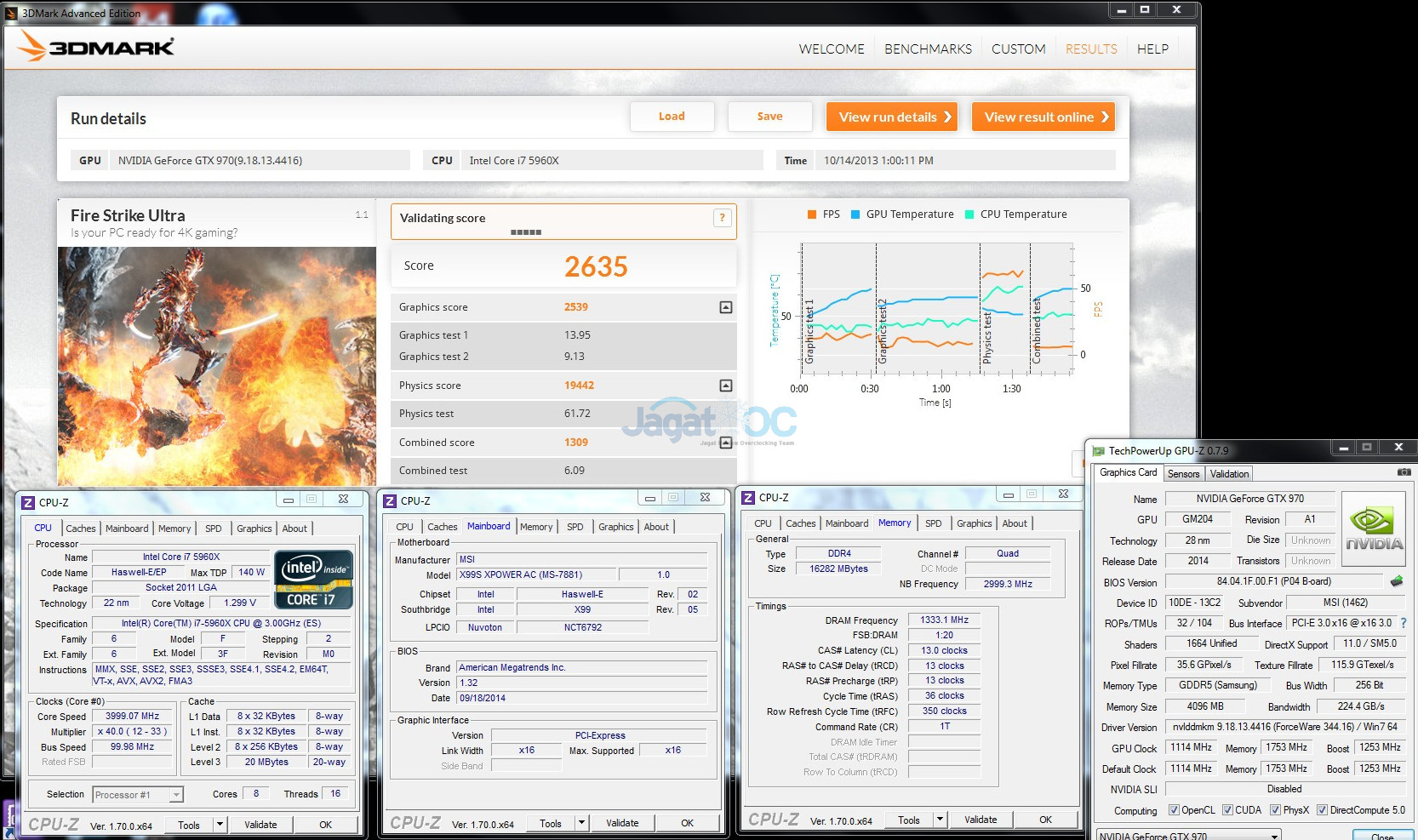This screenshot has width=1418, height=840.
Task: Toggle the CUDA checkbox
Action: click(1227, 810)
